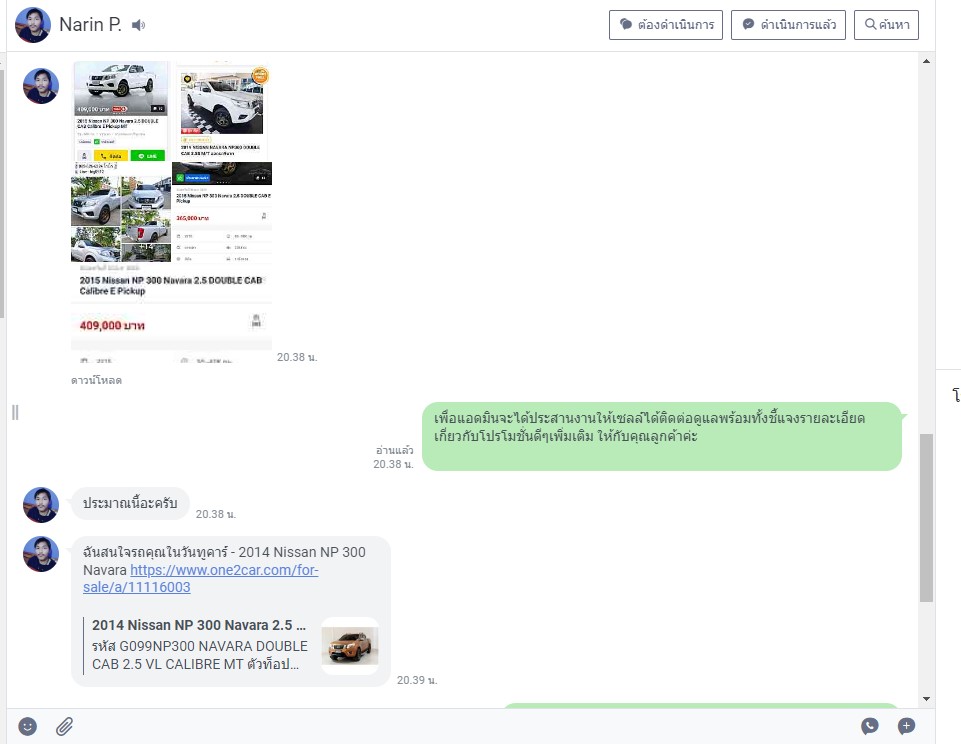Open the saved replies chat bubble icon
This screenshot has height=744, width=961.
tap(870, 727)
